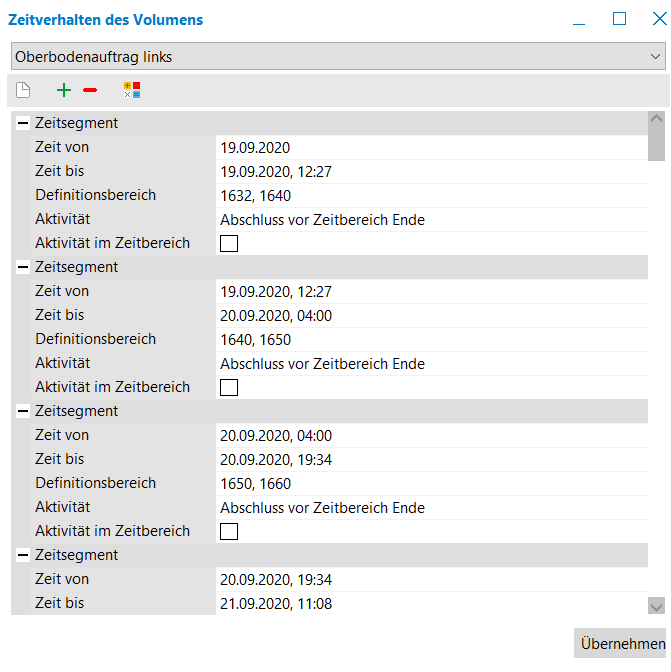This screenshot has height=672, width=671.
Task: Collapse the second Zeitsegment group
Action: (x=23, y=268)
